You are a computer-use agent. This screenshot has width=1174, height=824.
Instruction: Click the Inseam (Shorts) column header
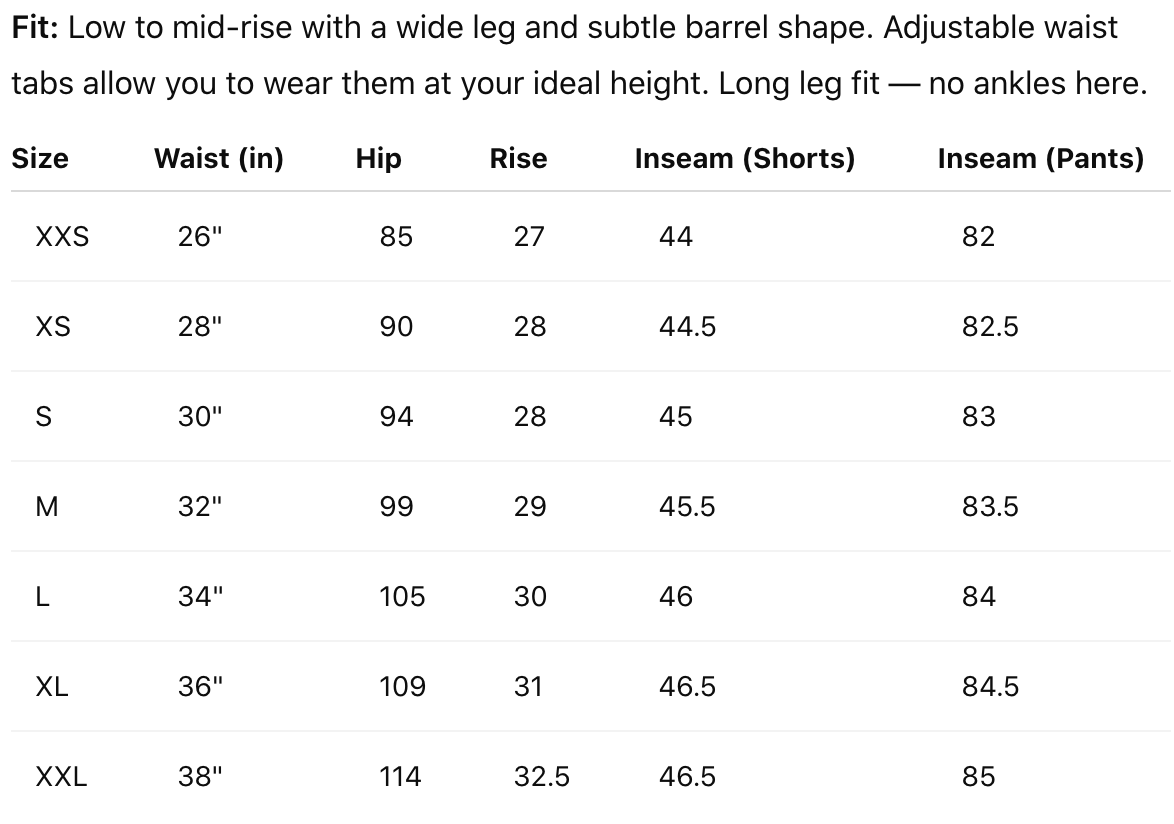pyautogui.click(x=744, y=158)
